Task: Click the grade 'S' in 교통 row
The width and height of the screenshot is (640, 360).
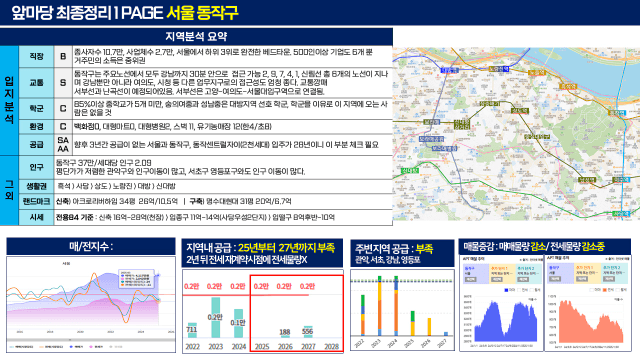Action: click(63, 82)
